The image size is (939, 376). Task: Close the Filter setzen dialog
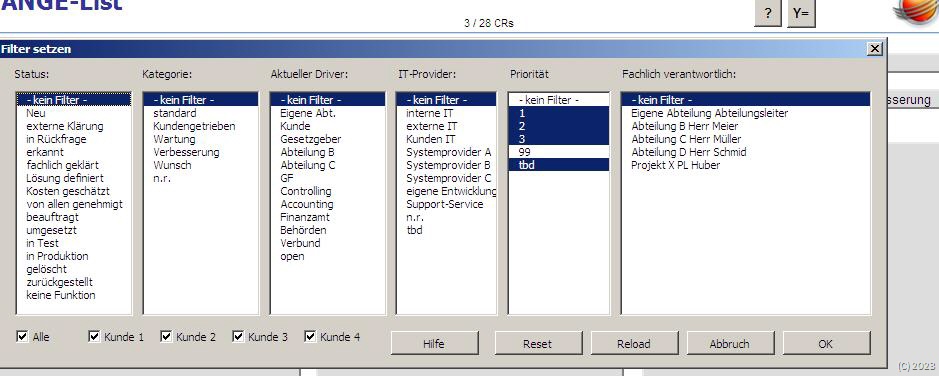click(x=875, y=49)
